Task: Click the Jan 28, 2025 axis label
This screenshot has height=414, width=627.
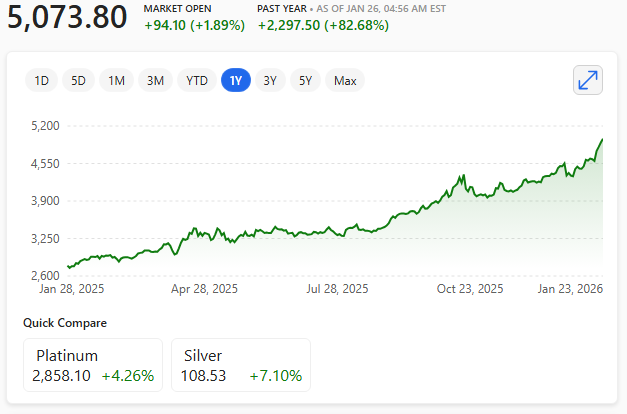Action: [72, 289]
